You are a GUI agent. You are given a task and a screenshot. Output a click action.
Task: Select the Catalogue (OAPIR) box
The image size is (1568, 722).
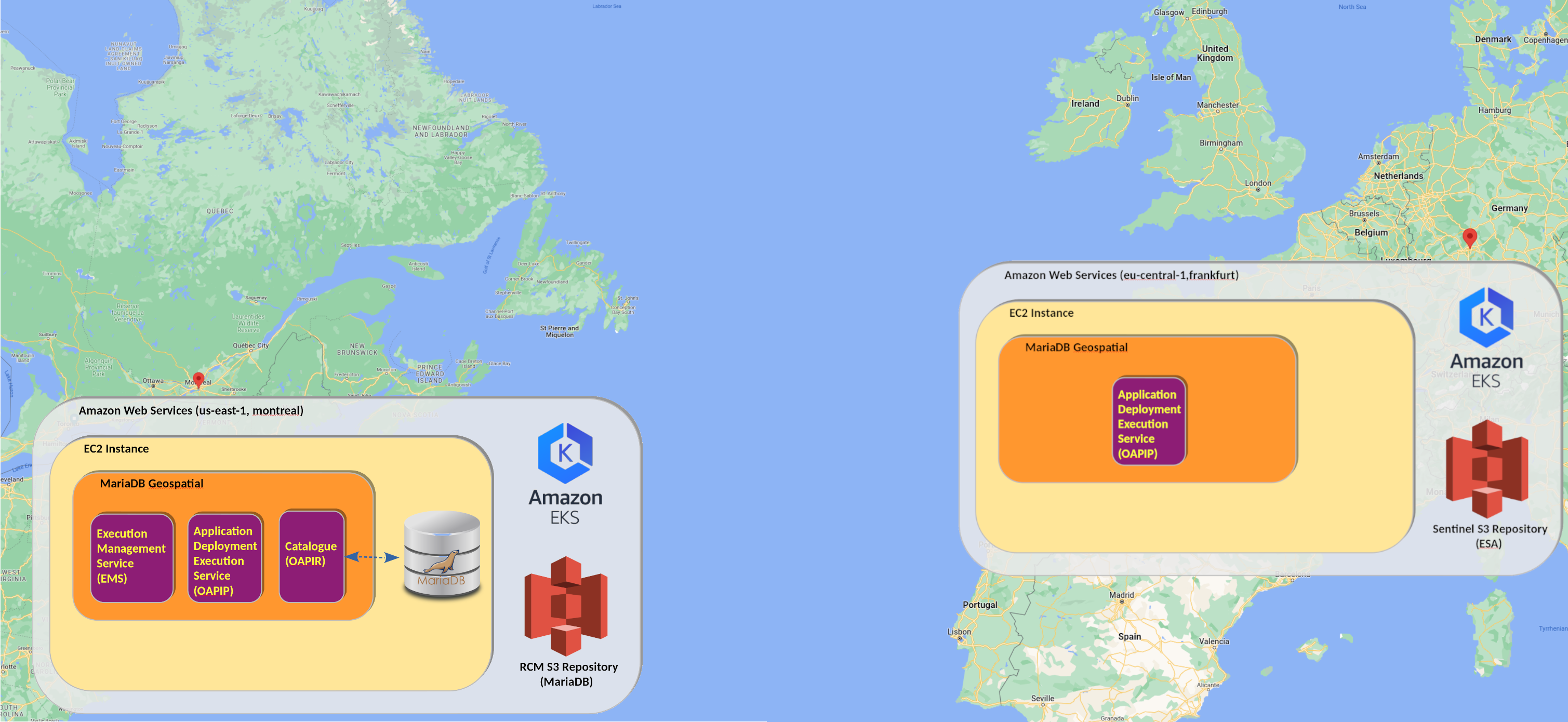click(312, 556)
